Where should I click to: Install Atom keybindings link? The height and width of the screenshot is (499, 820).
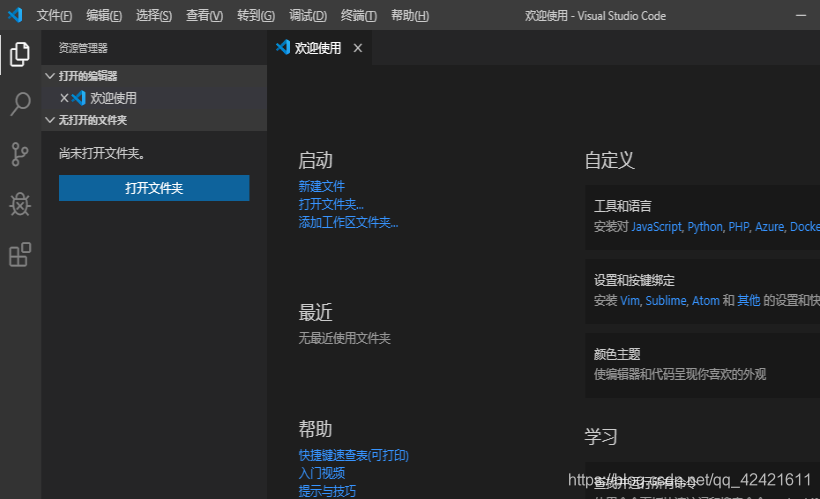click(x=705, y=301)
